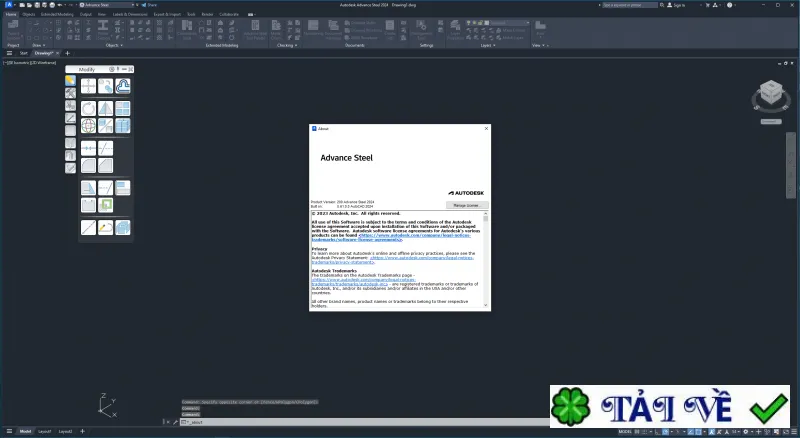Click the search keyword input field
Viewport: 800px width, 438px height.
point(630,5)
